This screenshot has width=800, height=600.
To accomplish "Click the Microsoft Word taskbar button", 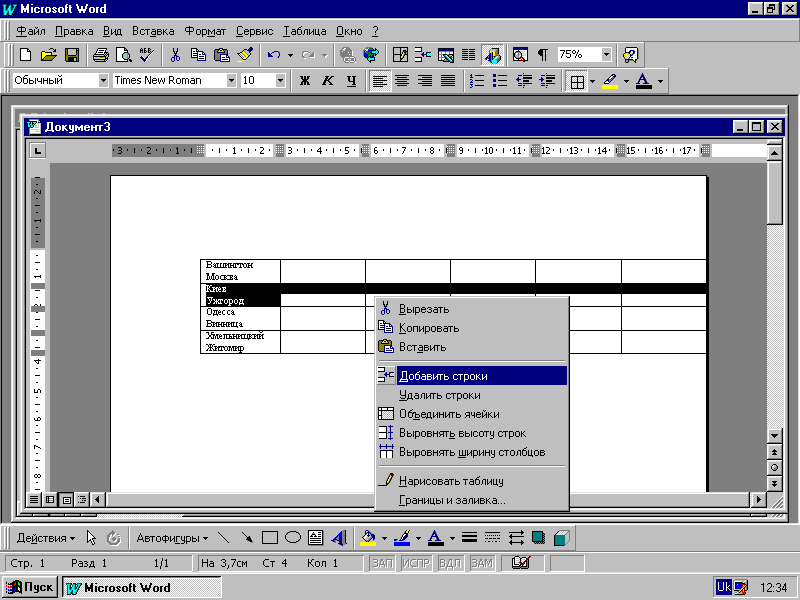I will pyautogui.click(x=142, y=588).
